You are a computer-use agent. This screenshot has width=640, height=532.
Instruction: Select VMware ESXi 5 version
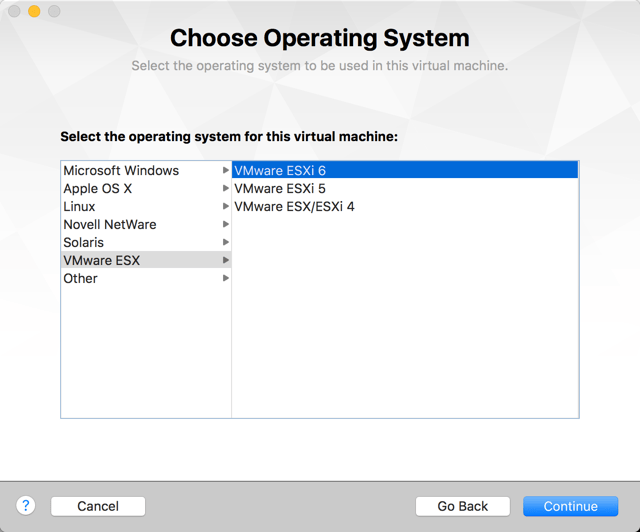click(280, 188)
